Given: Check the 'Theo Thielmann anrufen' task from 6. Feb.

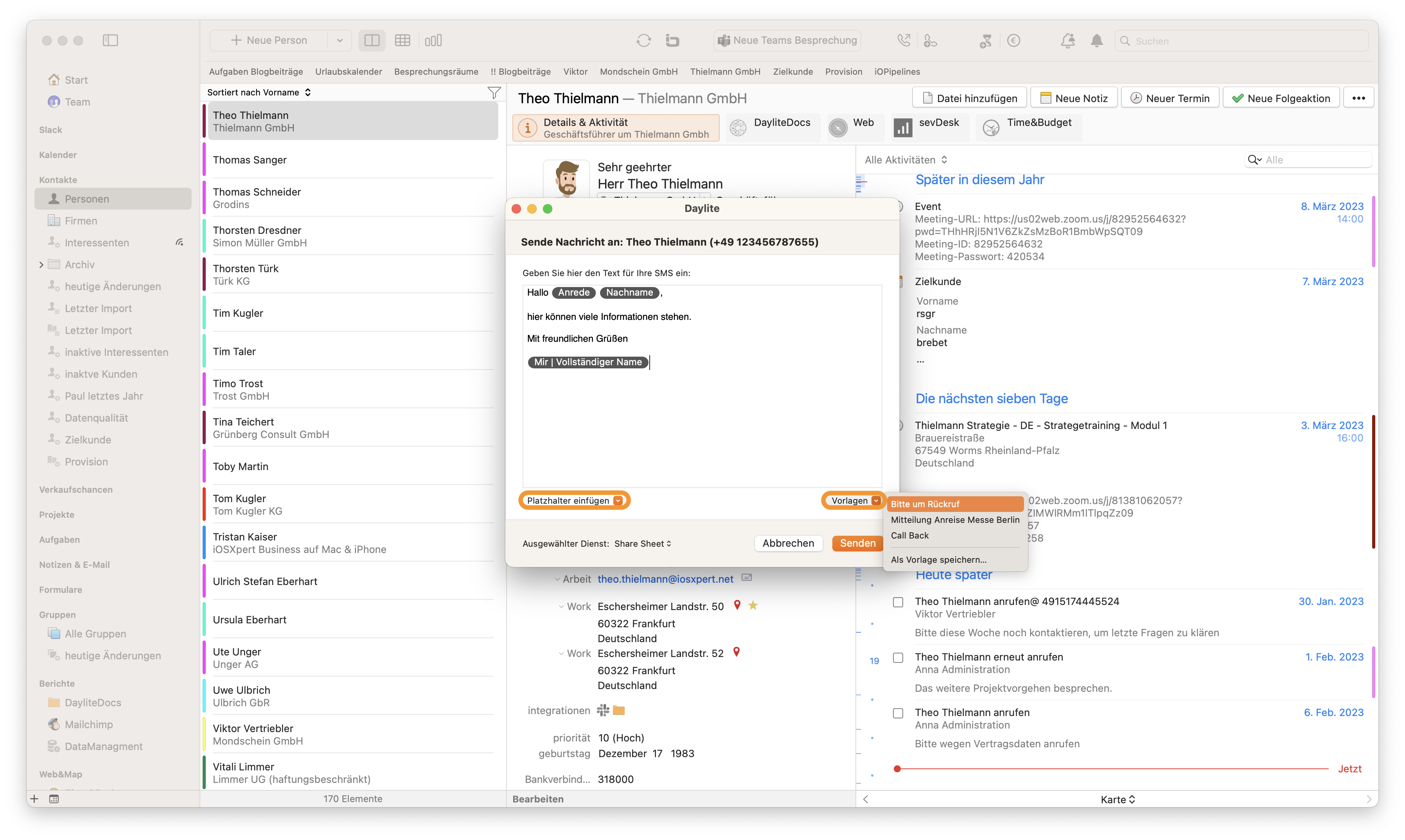Looking at the screenshot, I should pyautogui.click(x=898, y=713).
